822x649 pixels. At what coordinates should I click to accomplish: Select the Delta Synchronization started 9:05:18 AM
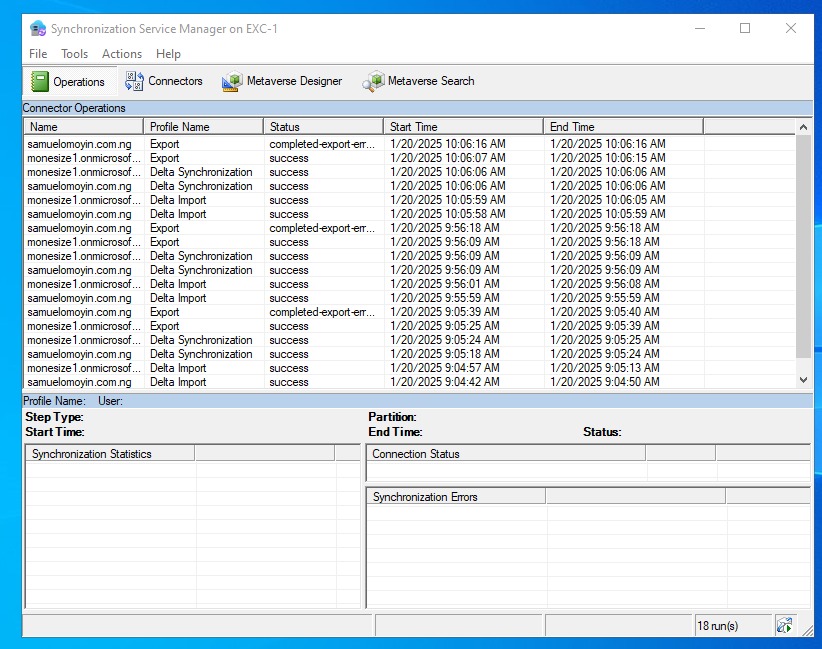coord(409,354)
